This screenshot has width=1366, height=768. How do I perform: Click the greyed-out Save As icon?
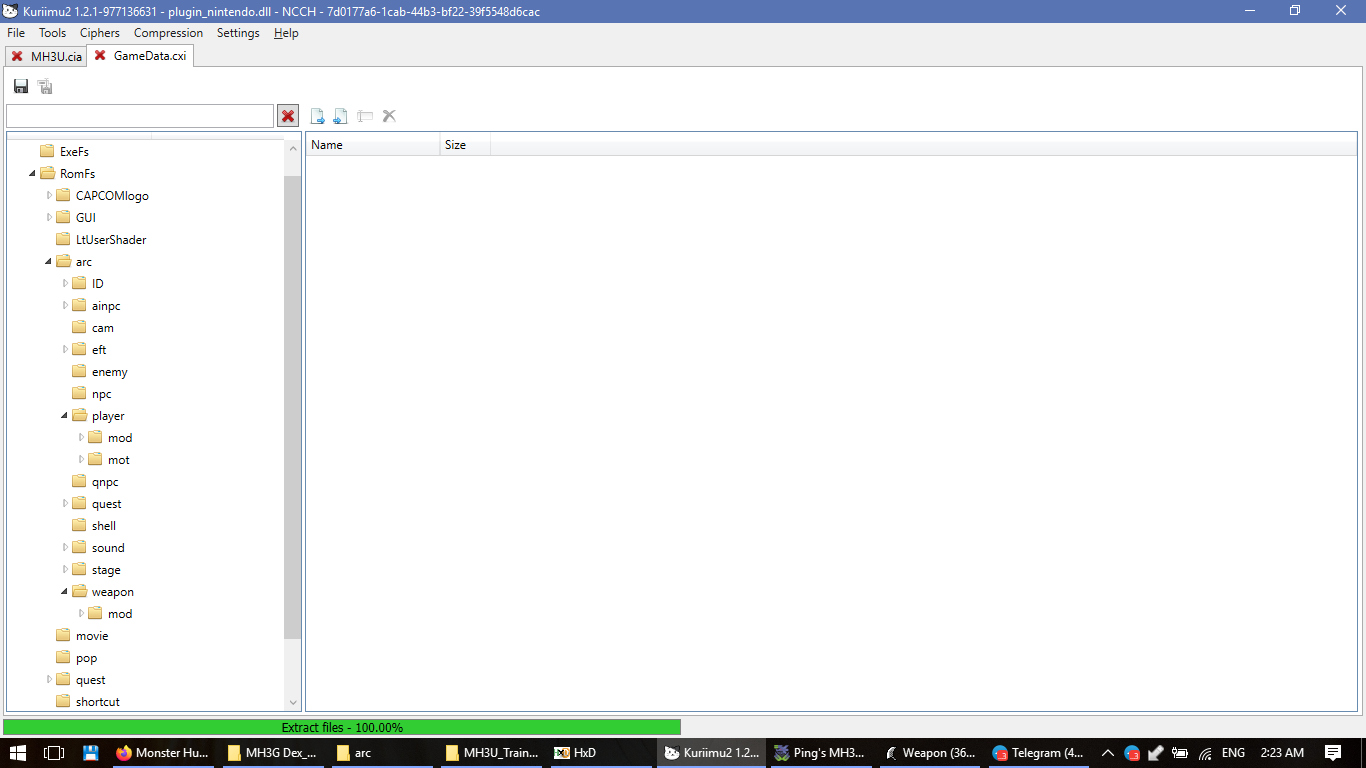click(45, 87)
